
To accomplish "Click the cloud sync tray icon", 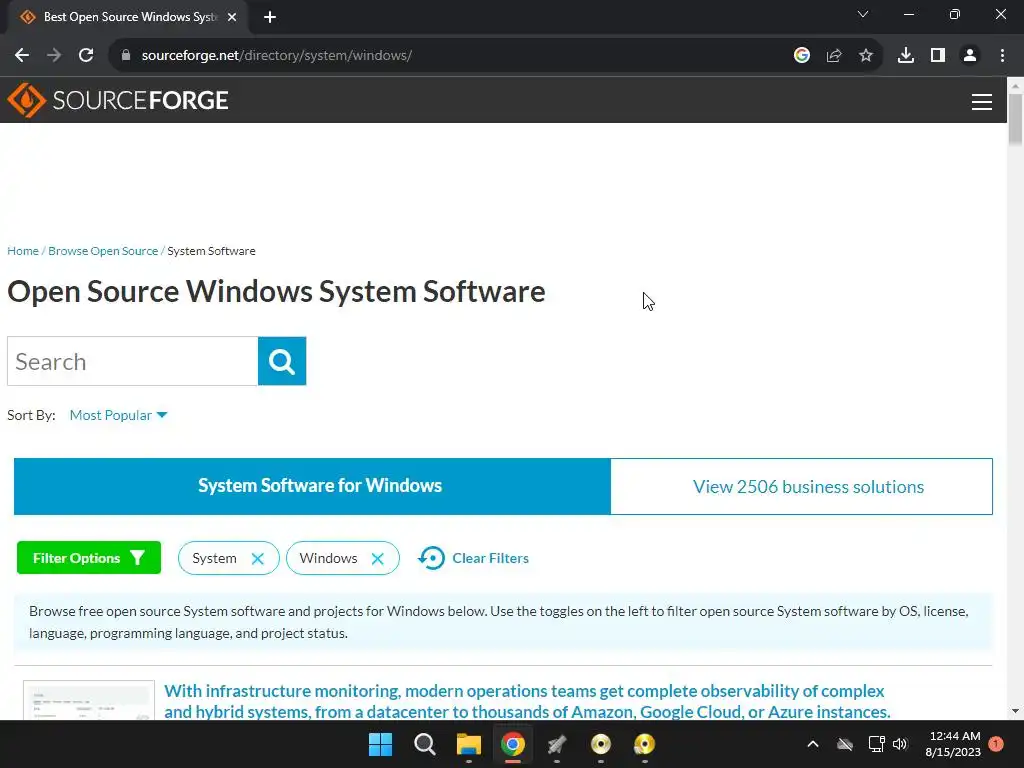I will pos(845,744).
